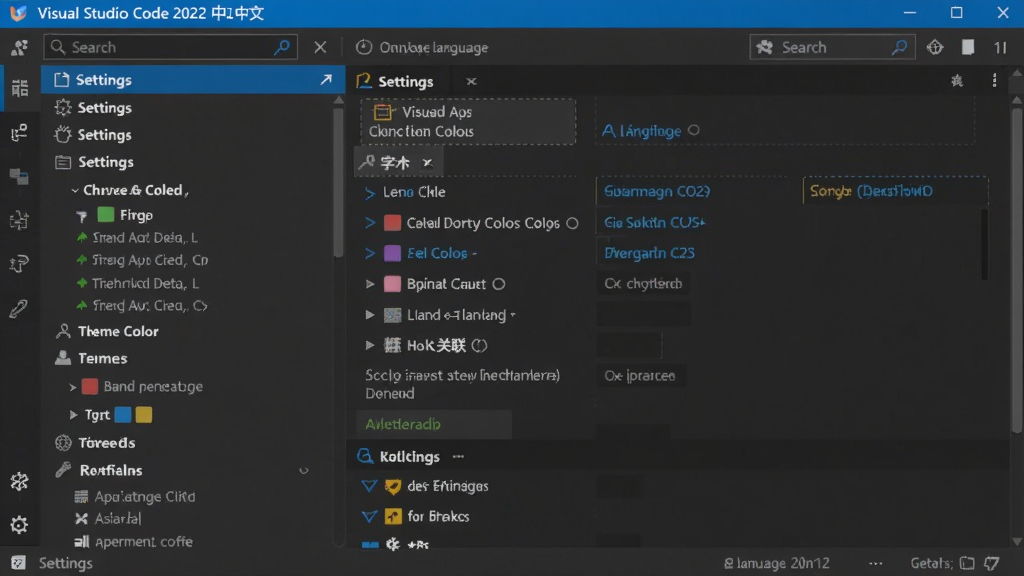Click the purple swatch of Eel Colos

pyautogui.click(x=392, y=253)
